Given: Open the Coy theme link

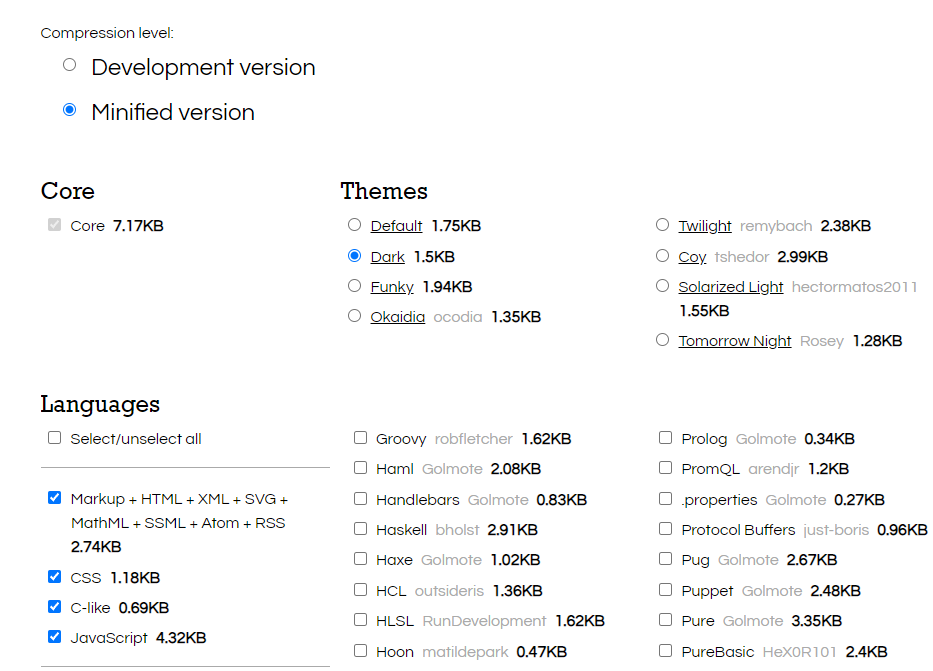Looking at the screenshot, I should tap(692, 257).
